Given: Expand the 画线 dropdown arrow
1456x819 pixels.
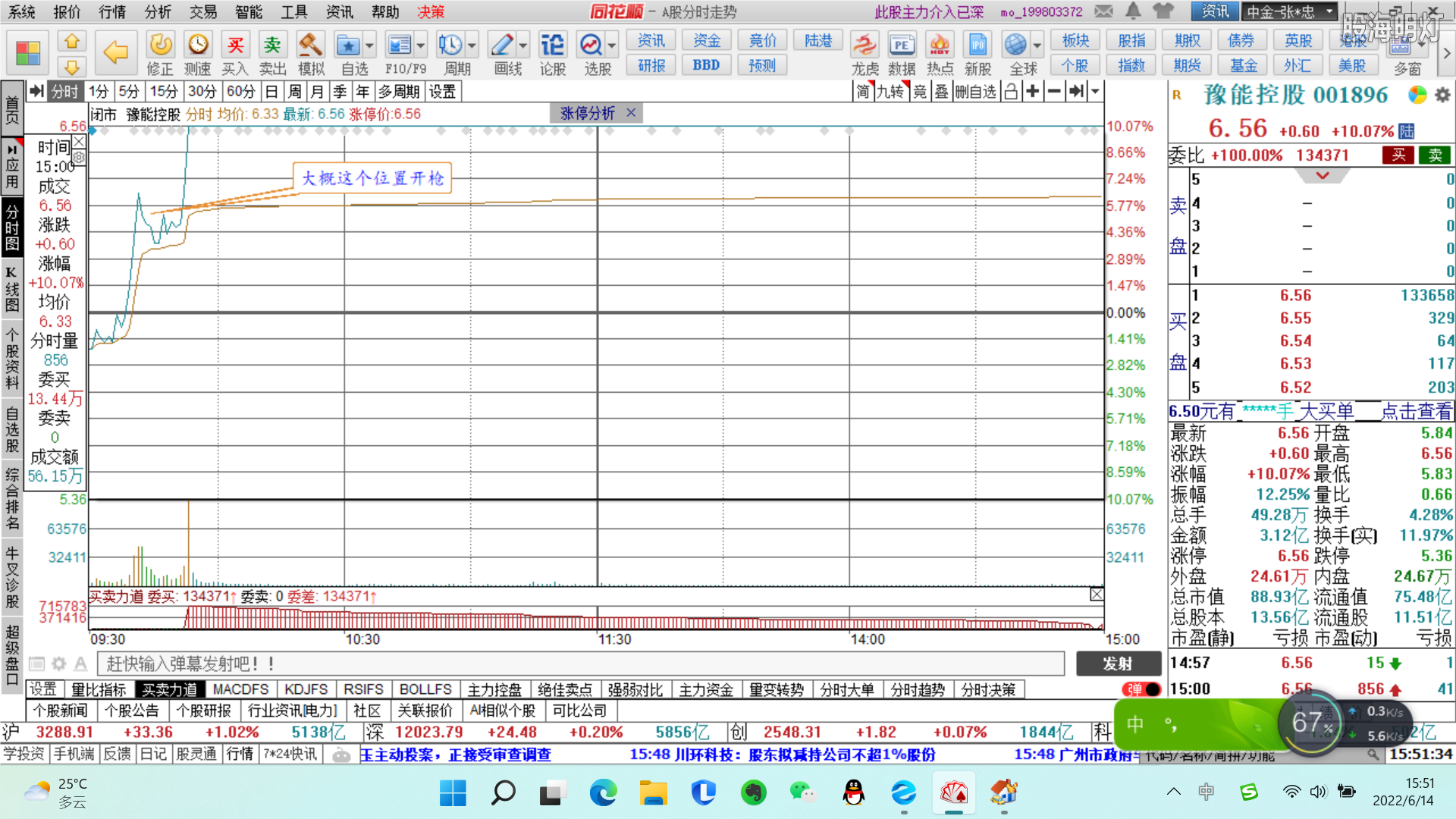Looking at the screenshot, I should coord(522,45).
